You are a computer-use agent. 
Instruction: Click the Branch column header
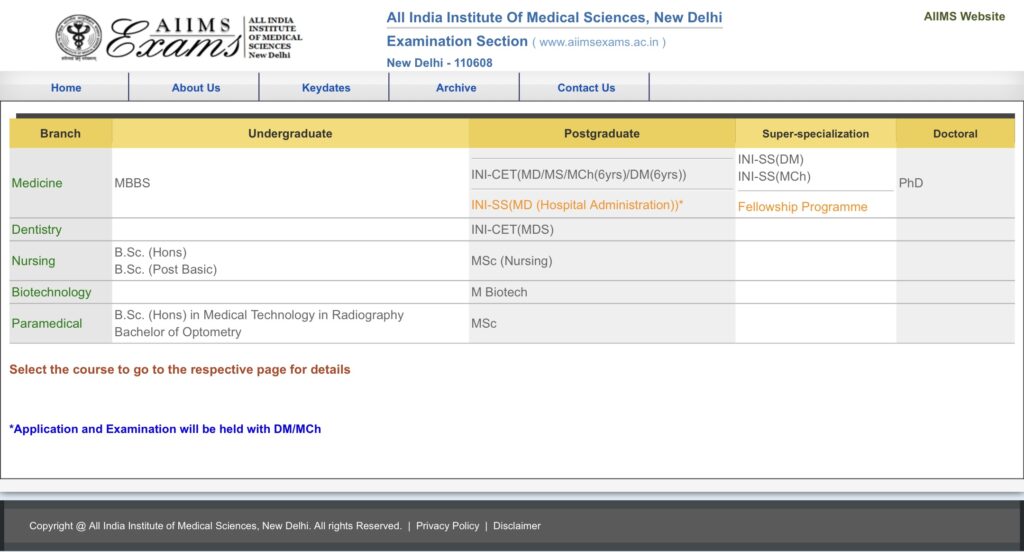60,133
